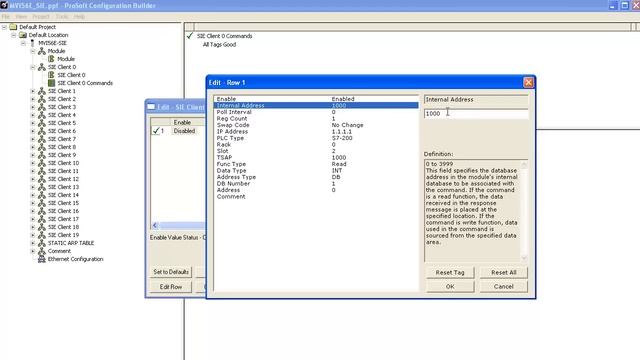Click the ProSoft Configuration Builder title bar app icon
Viewport: 640px width, 360px height.
(x=4, y=5)
